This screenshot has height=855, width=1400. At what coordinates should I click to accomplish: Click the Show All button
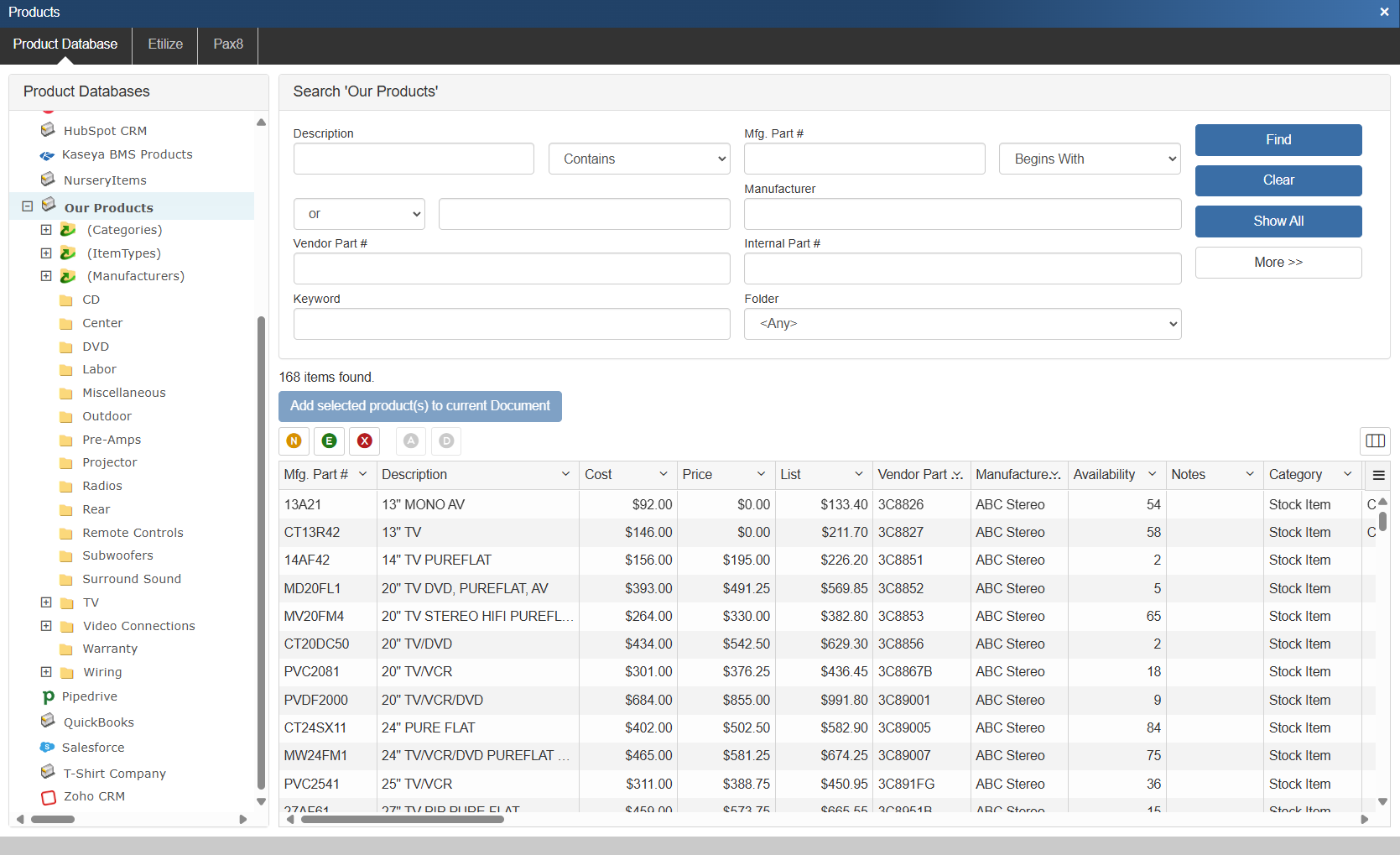pos(1278,222)
